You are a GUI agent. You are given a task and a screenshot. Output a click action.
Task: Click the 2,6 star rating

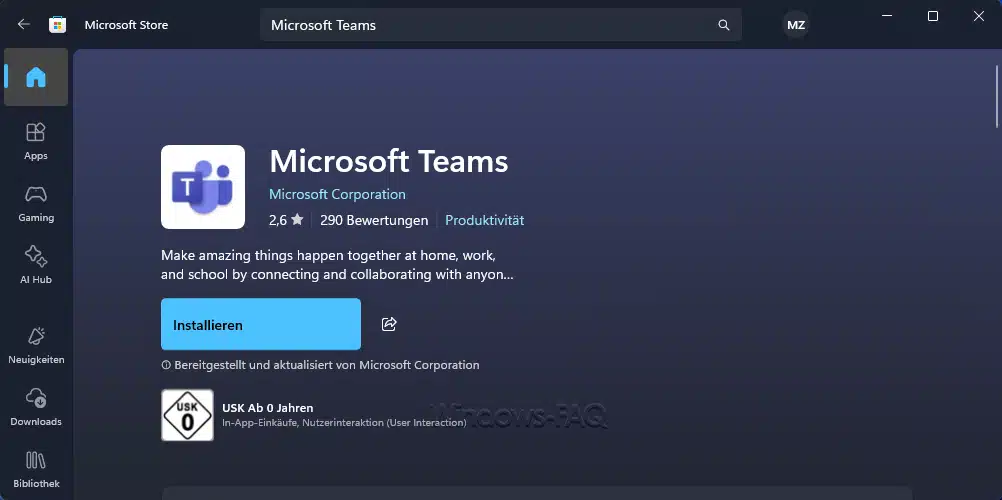tap(285, 220)
